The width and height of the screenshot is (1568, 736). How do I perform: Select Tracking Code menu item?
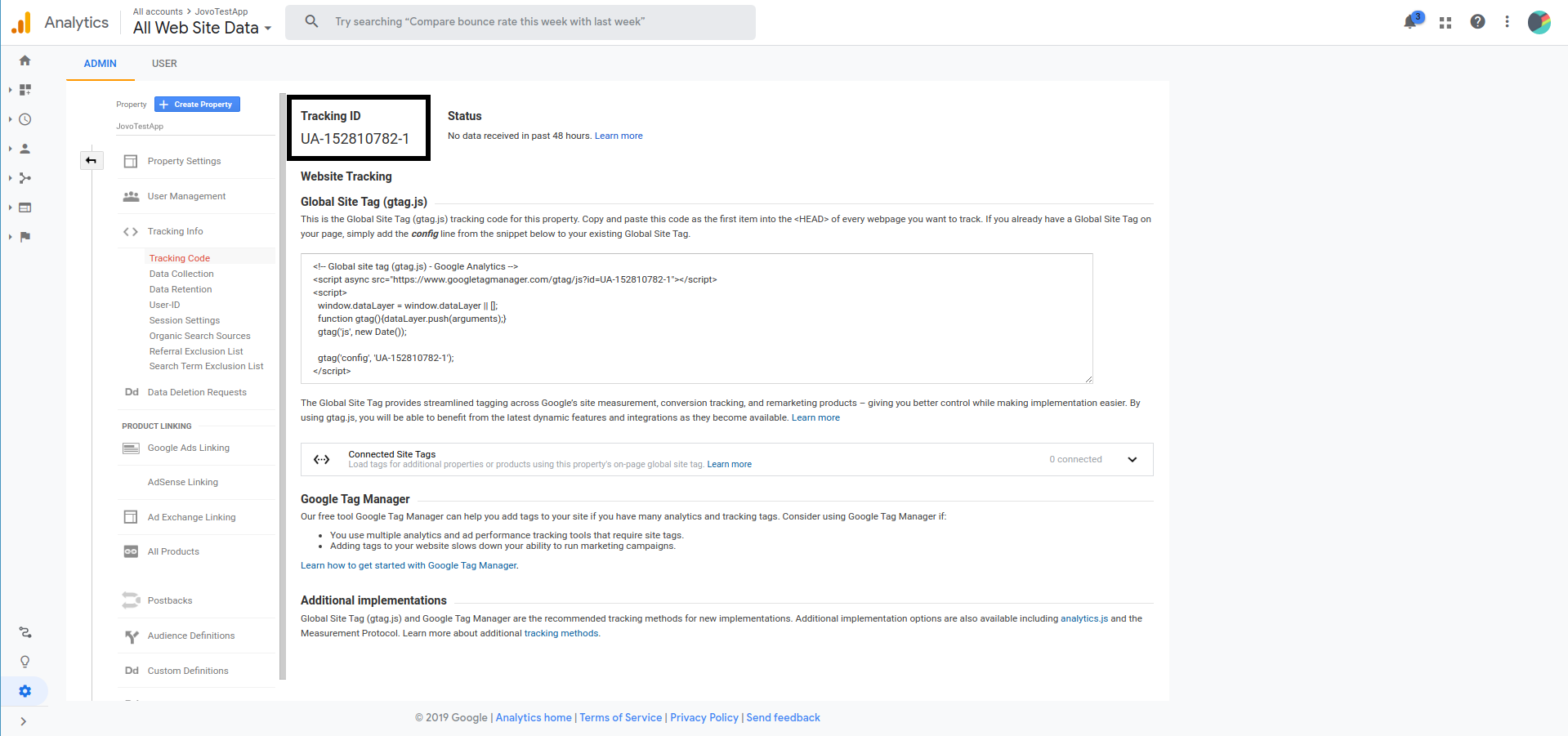(180, 258)
